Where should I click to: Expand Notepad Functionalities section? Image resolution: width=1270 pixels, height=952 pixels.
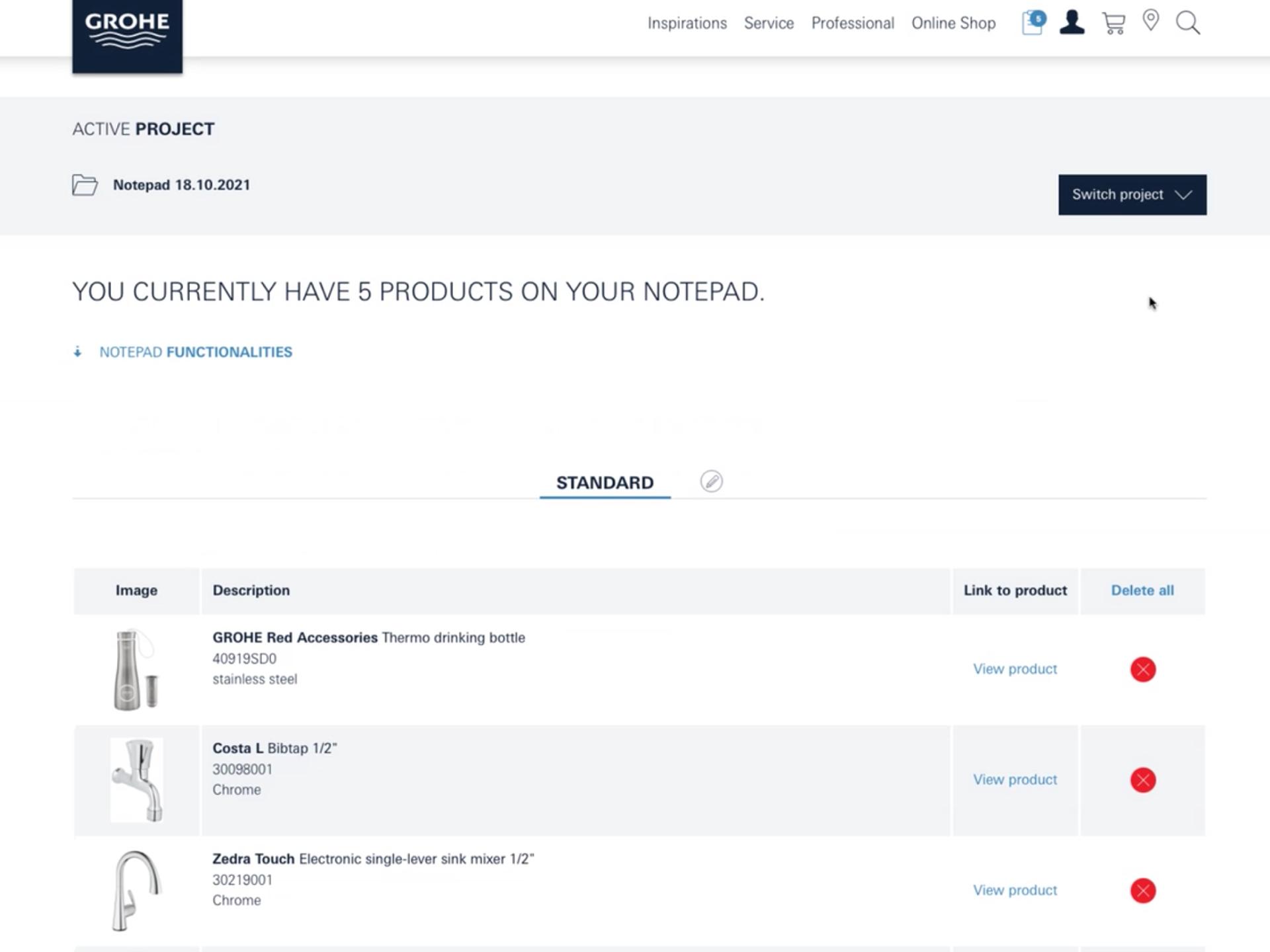pyautogui.click(x=195, y=352)
